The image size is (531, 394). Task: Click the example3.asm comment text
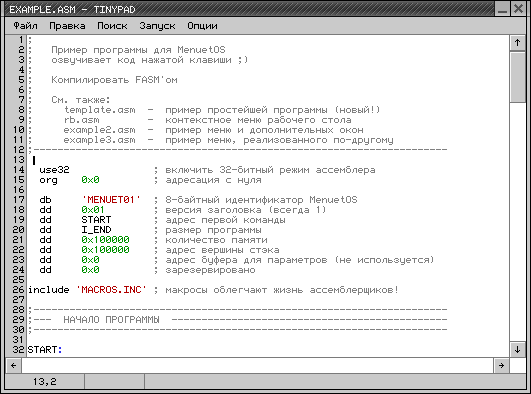click(x=100, y=140)
